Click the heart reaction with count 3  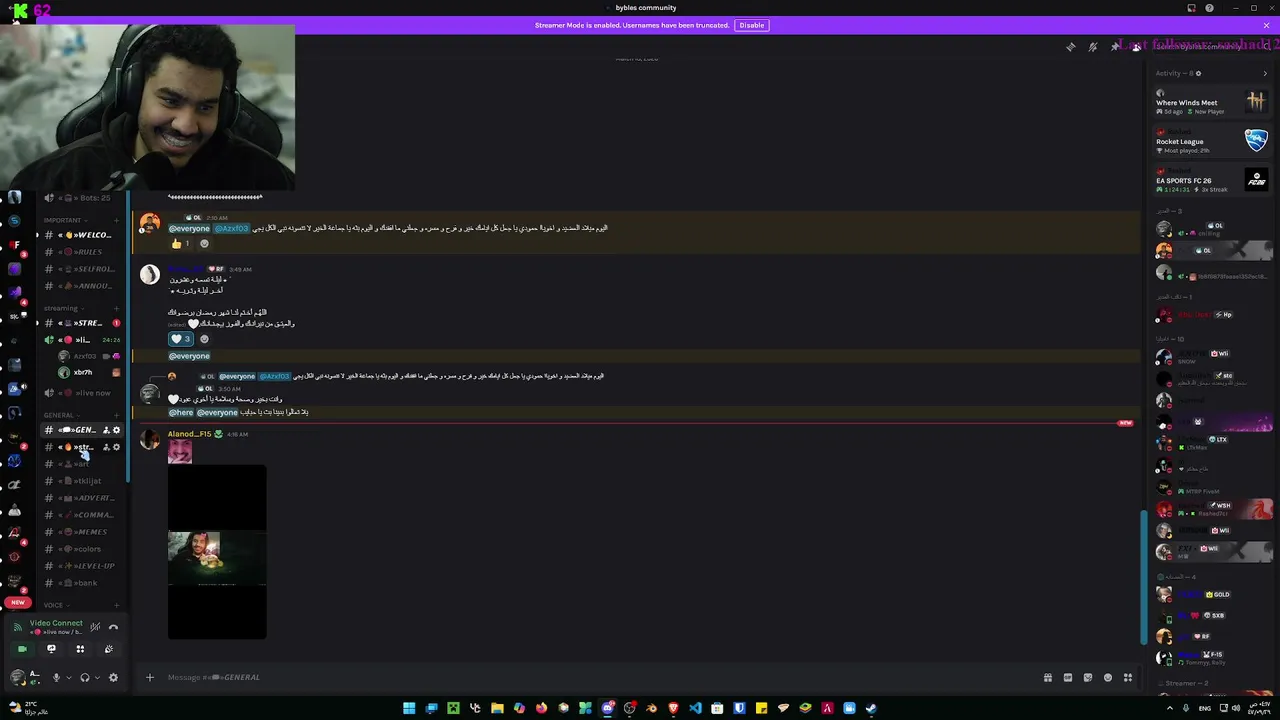(181, 339)
